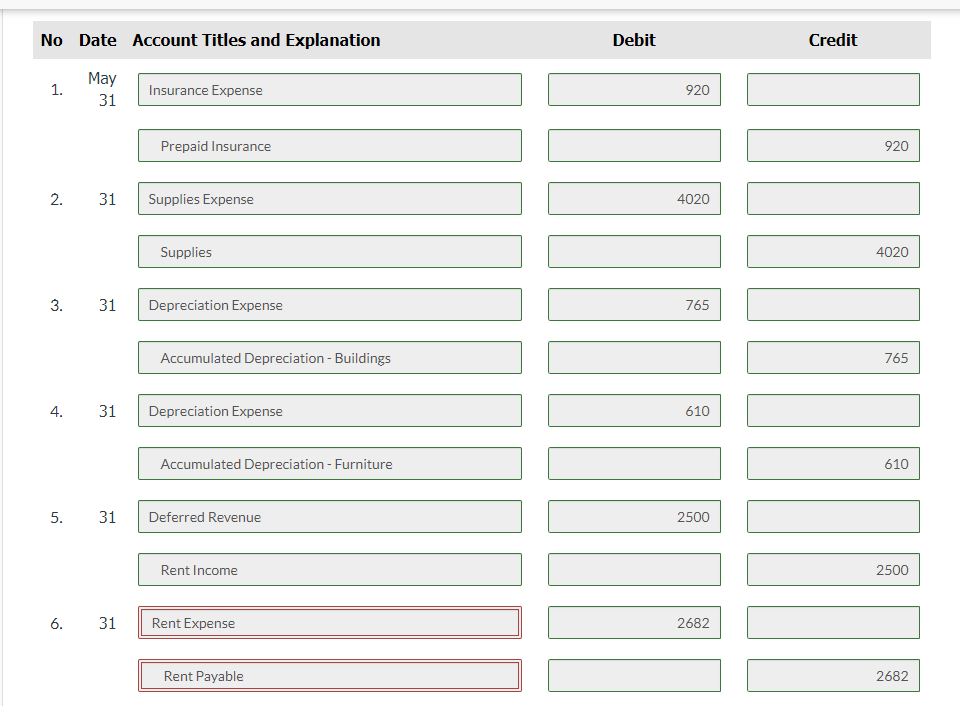Viewport: 960px width, 706px height.
Task: Click the Credit column header
Action: click(833, 40)
